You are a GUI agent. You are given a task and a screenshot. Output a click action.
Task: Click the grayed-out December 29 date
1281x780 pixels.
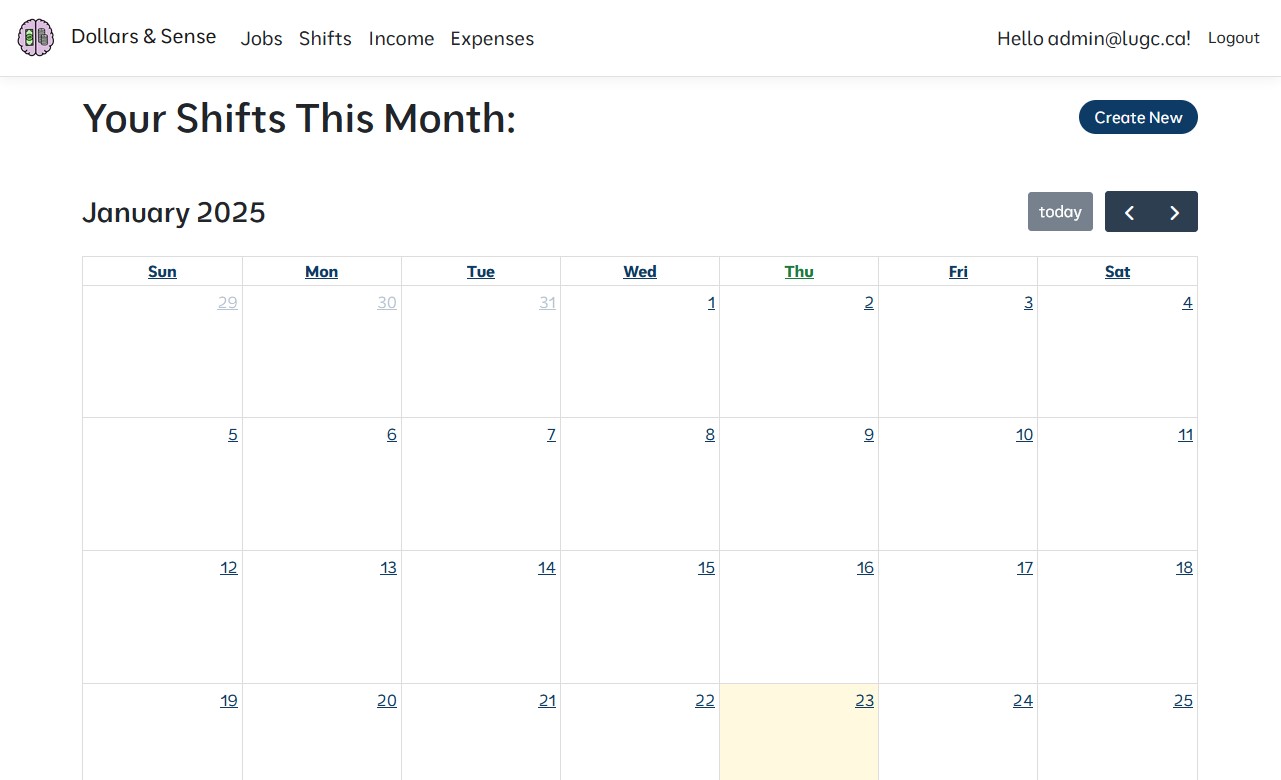227,302
